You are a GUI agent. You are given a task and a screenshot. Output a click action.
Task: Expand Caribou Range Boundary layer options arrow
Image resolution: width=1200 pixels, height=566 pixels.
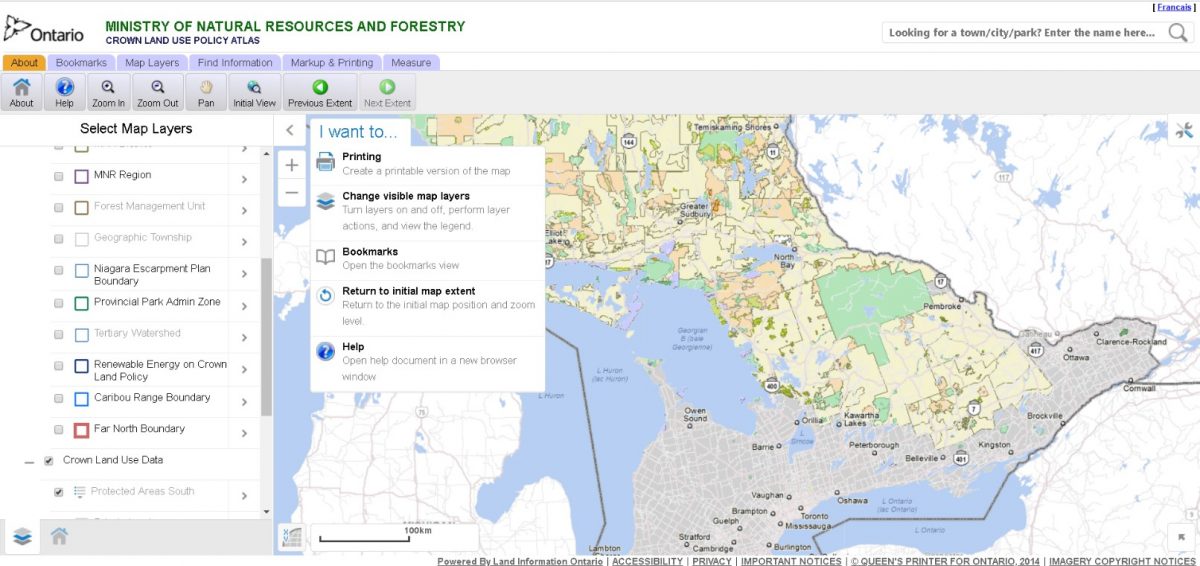244,401
